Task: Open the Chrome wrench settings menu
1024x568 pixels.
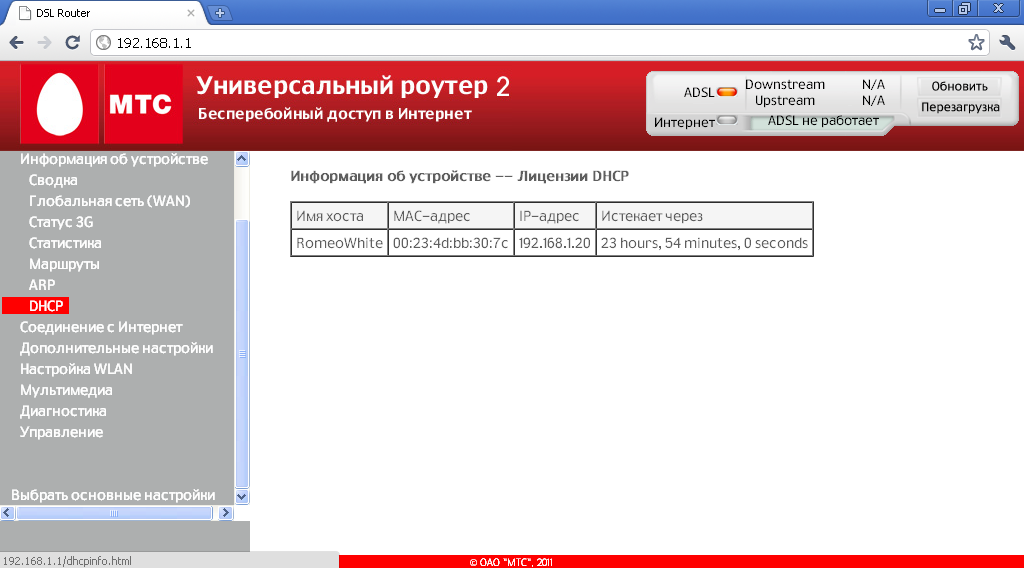Action: tap(1007, 43)
